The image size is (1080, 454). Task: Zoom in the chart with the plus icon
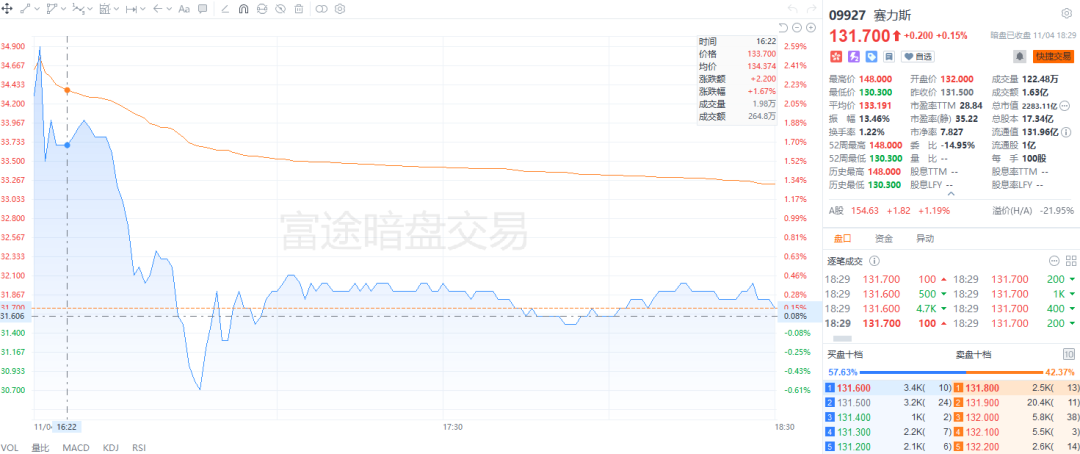[809, 28]
